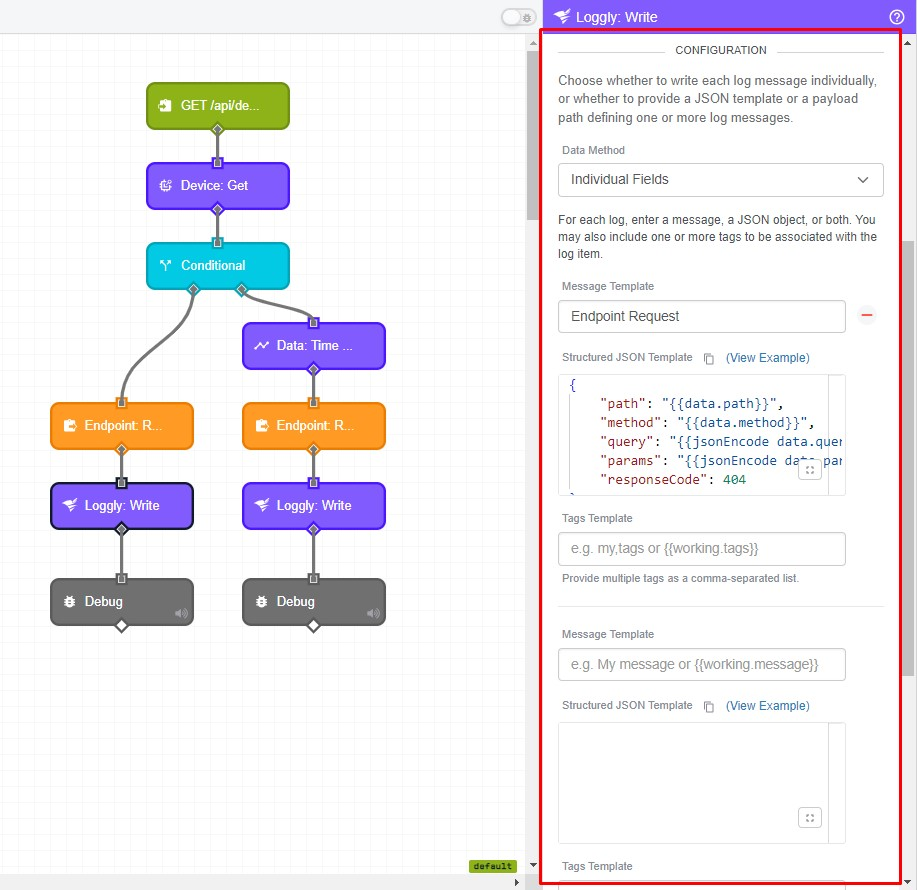
Task: Click the Data: Time node chart icon
Action: click(x=261, y=346)
